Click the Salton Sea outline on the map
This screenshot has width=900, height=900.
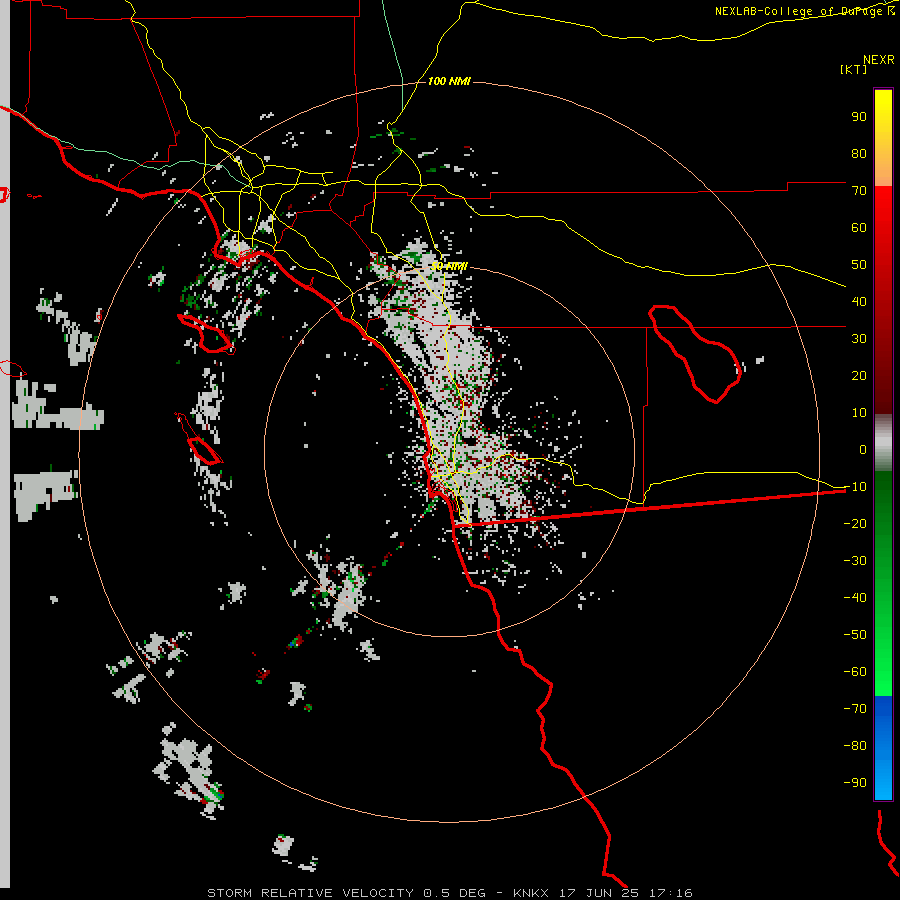695,354
